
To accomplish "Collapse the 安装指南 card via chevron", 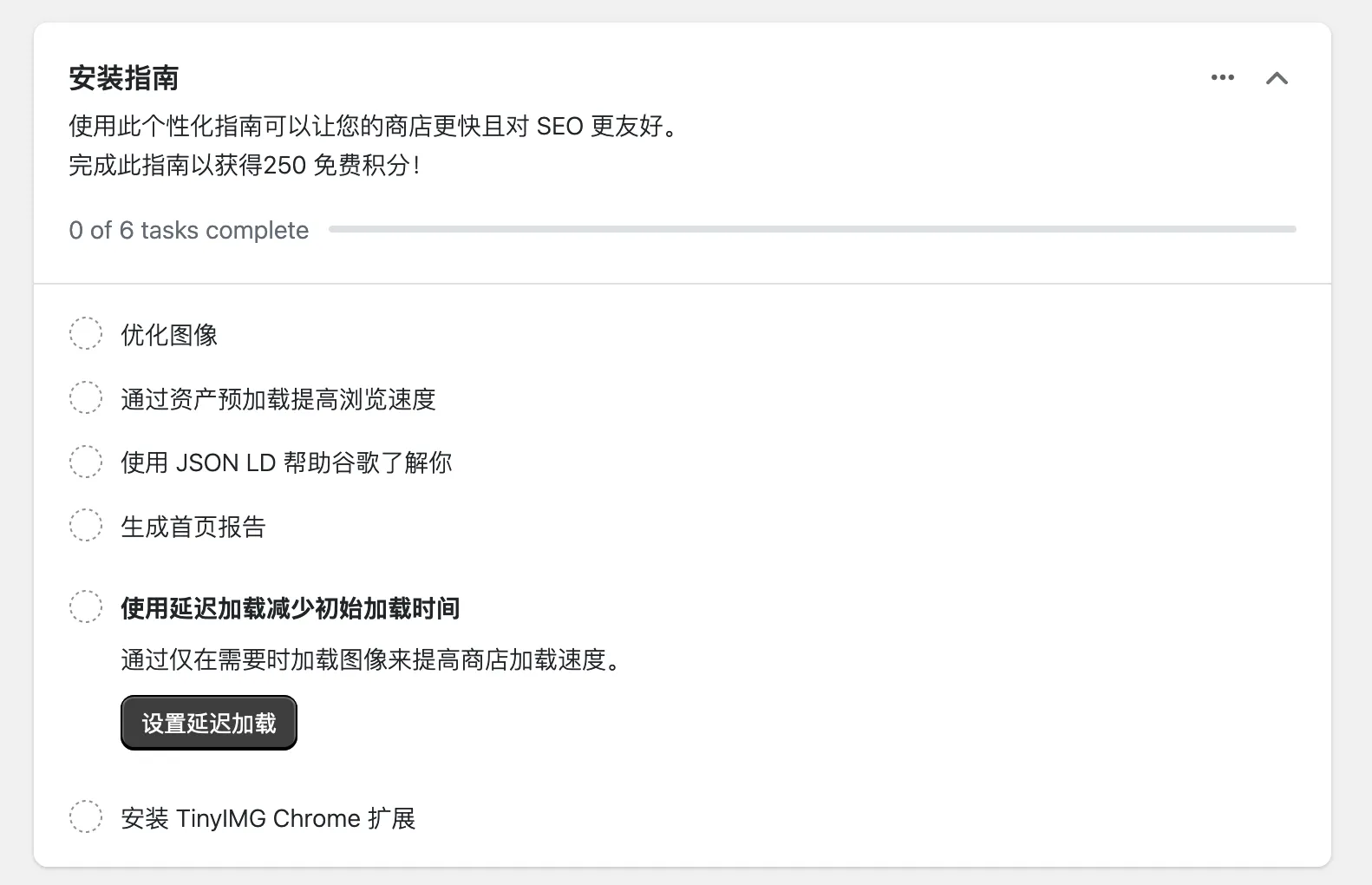I will coord(1277,78).
